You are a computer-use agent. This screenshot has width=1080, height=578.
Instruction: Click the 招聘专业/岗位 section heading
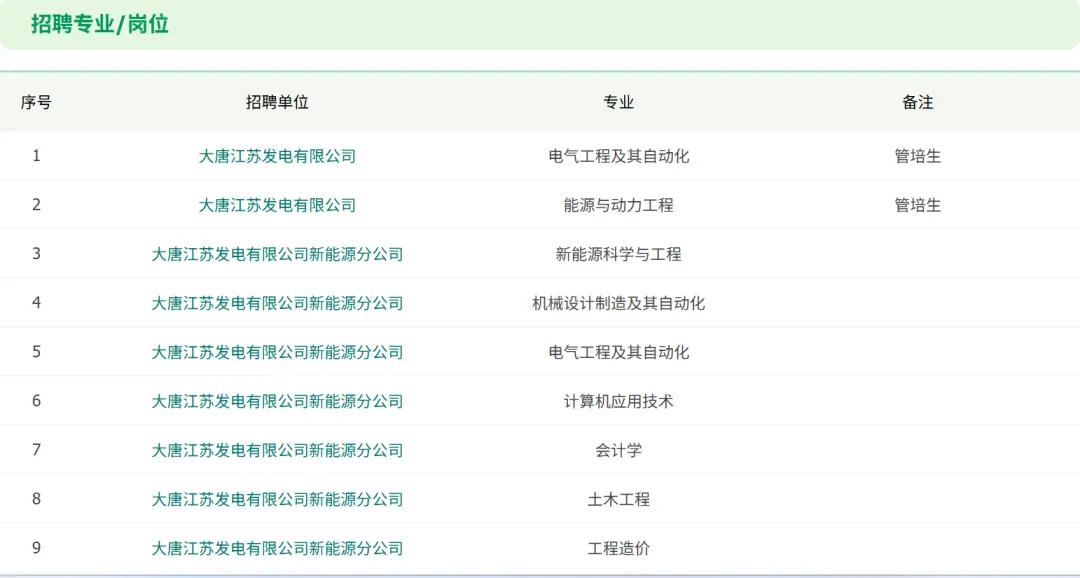tap(100, 24)
